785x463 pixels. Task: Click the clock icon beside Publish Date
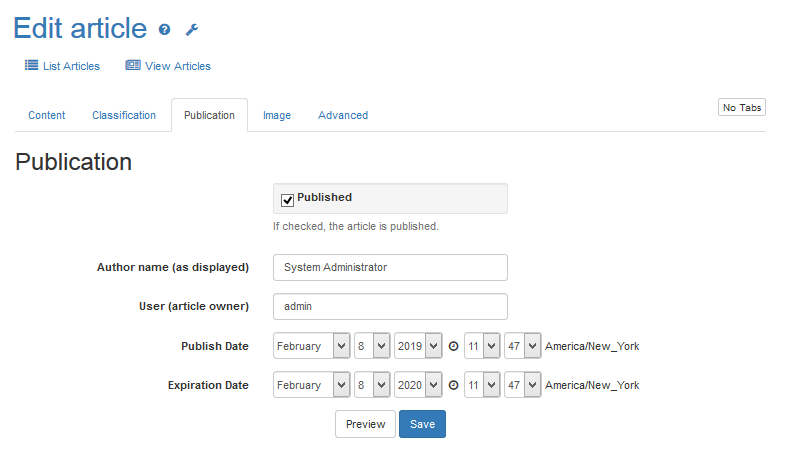453,347
